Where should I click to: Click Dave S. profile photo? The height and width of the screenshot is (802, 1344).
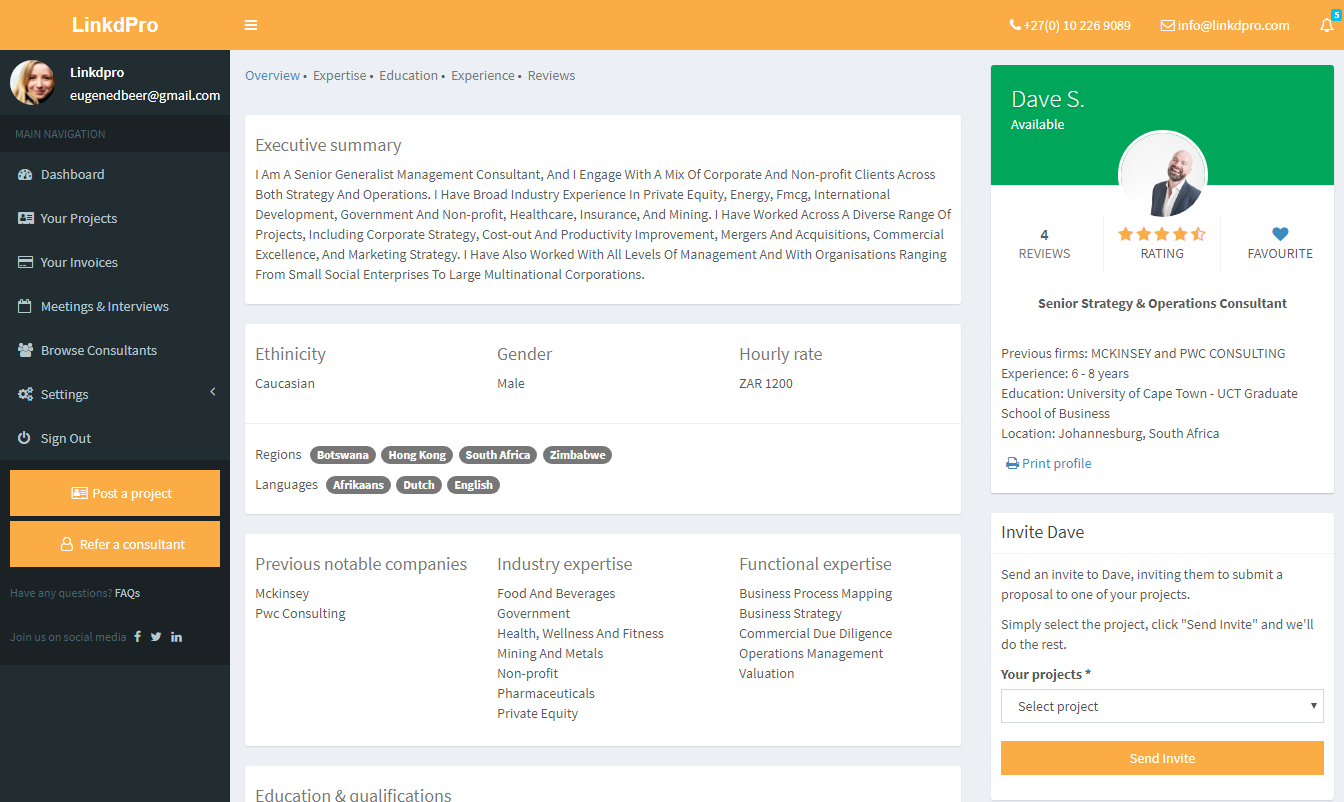coord(1162,174)
